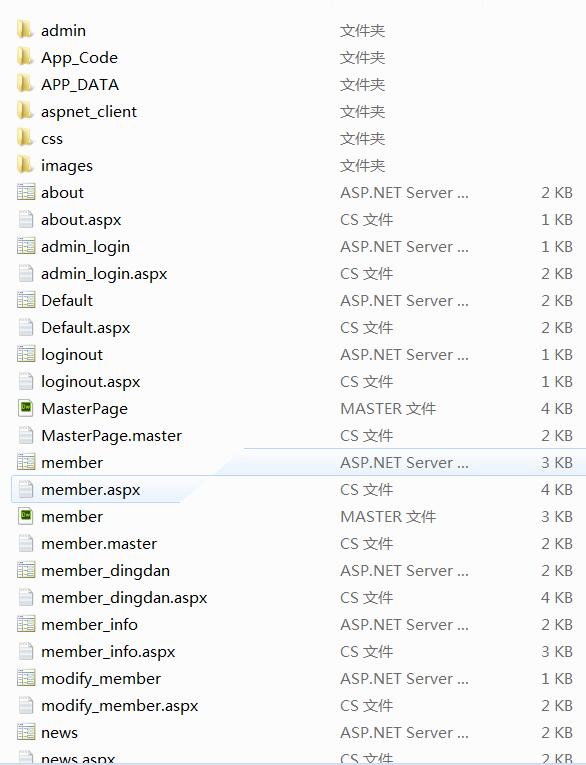Click the blank file icon of about.aspx
The image size is (586, 765).
tap(26, 219)
